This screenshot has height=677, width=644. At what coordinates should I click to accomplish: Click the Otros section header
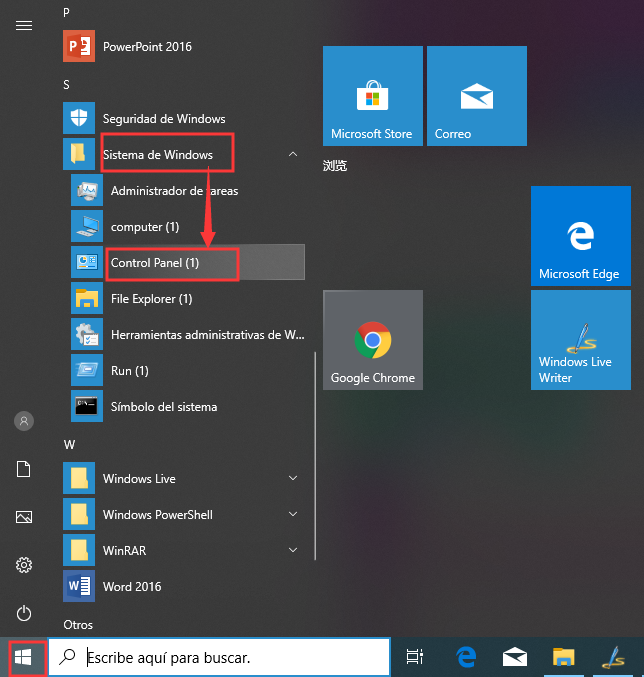pos(78,625)
